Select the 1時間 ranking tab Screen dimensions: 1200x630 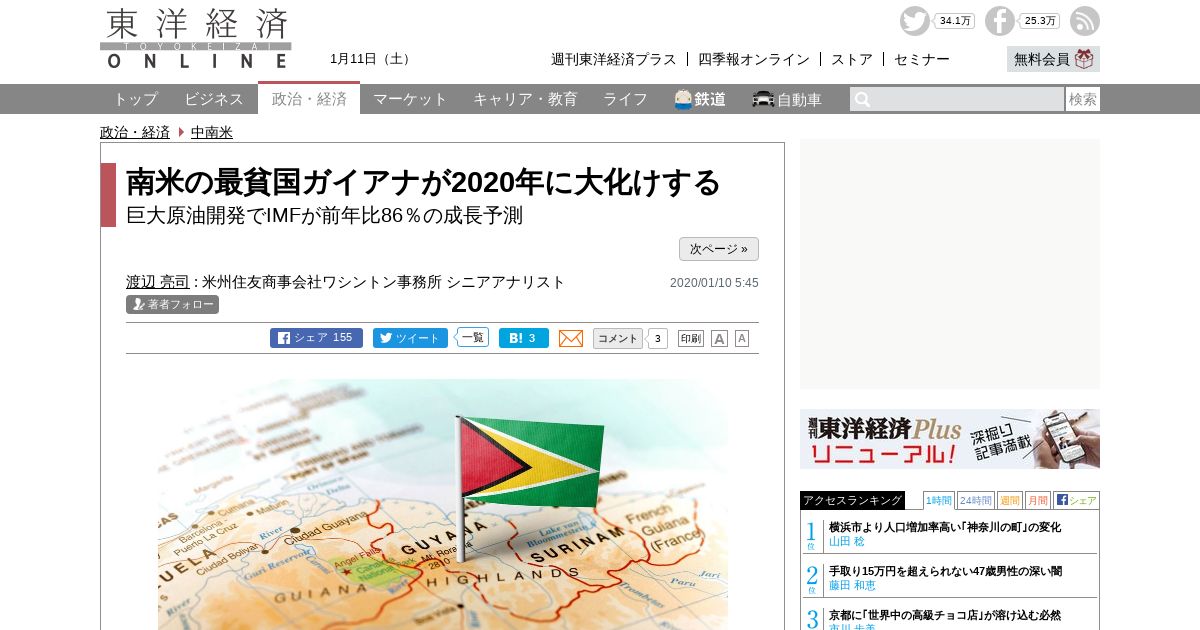pos(939,500)
